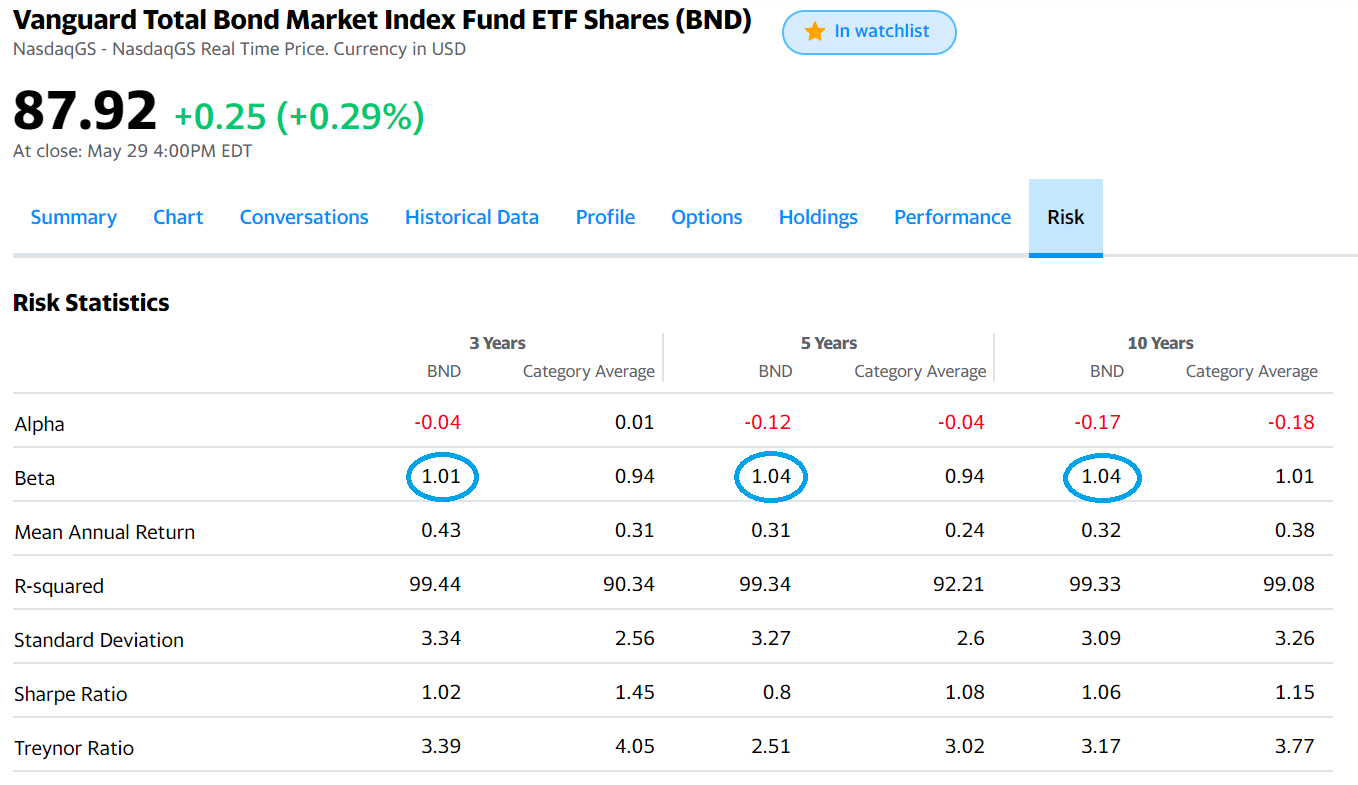The image size is (1358, 785).
Task: Click the R-squared row label
Action: pyautogui.click(x=59, y=586)
